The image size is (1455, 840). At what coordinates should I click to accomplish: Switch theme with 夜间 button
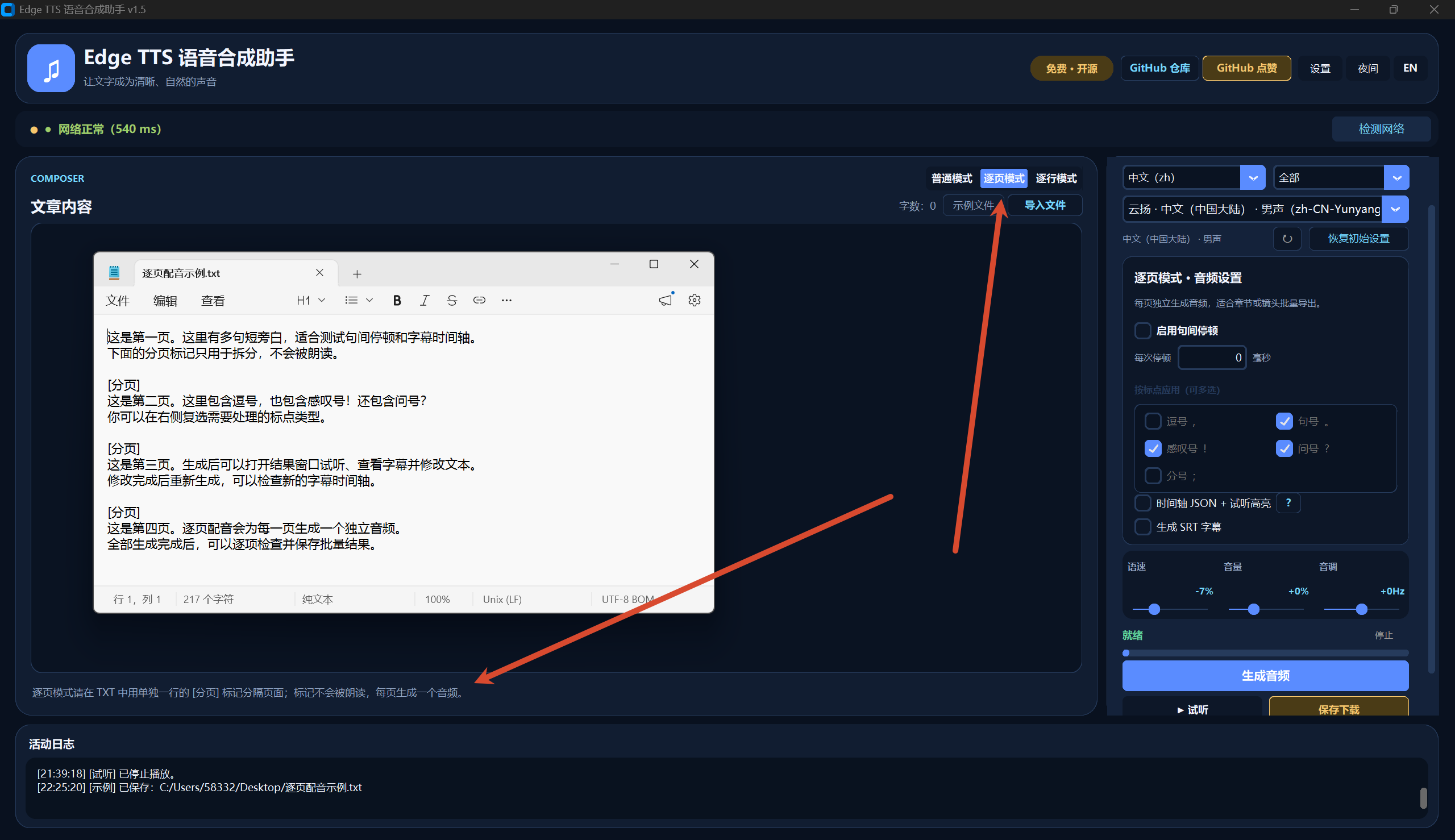coord(1368,68)
